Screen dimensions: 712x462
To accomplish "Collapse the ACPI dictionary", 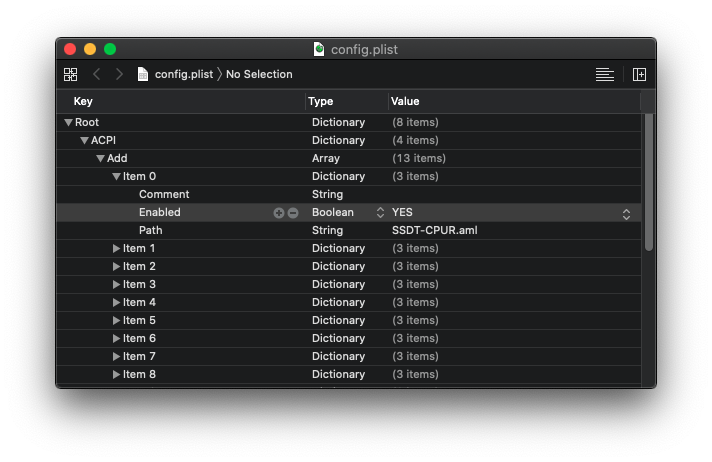I will coord(84,141).
